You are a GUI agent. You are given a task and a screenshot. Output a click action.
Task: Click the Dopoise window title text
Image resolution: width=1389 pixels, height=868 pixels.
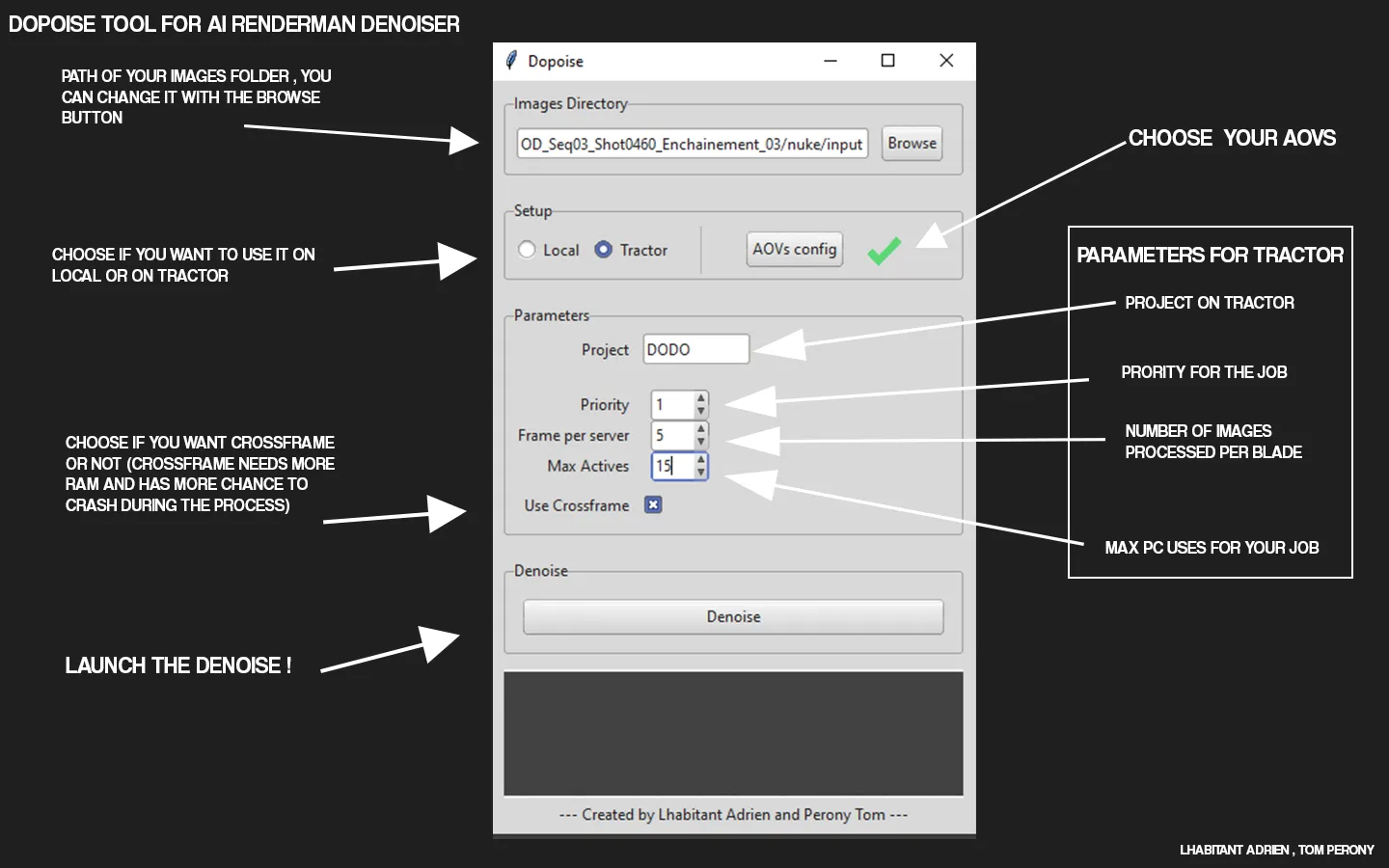point(556,62)
